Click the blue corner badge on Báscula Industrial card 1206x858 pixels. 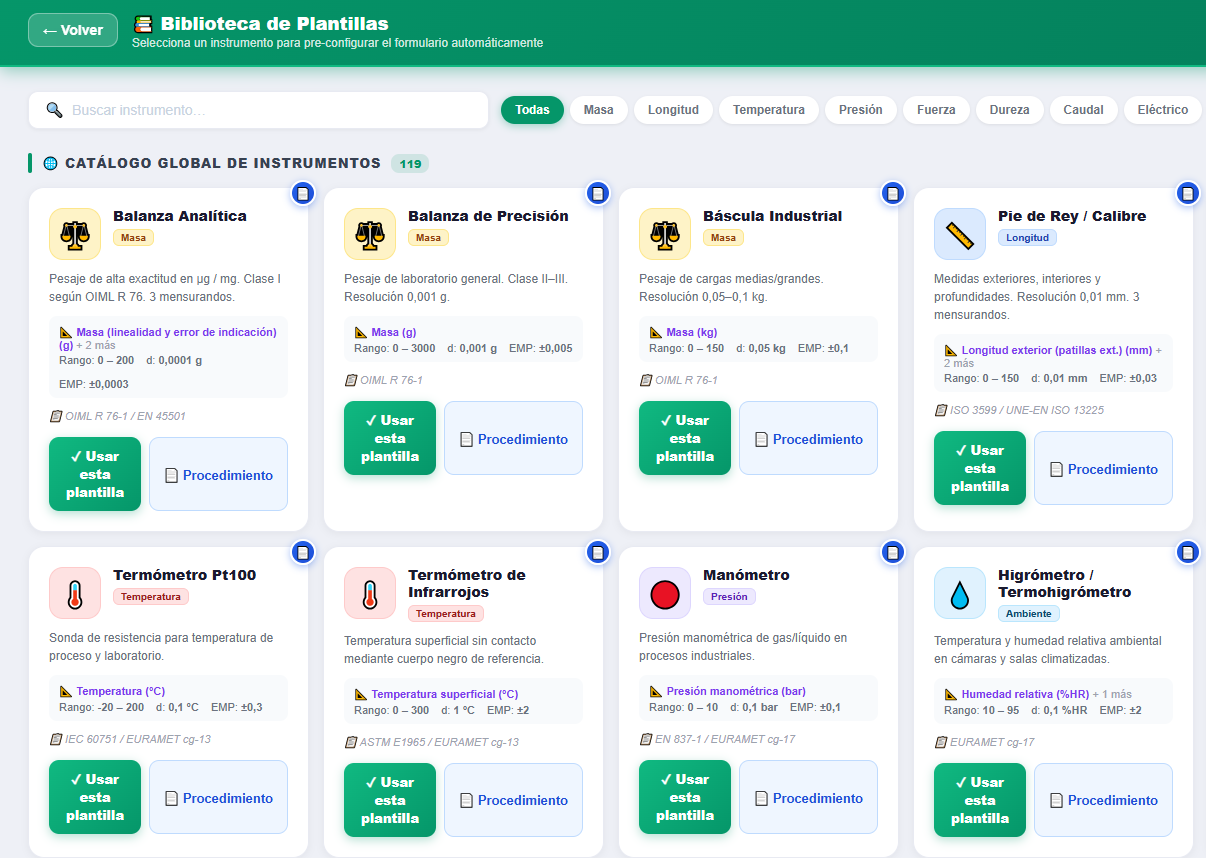click(x=893, y=193)
